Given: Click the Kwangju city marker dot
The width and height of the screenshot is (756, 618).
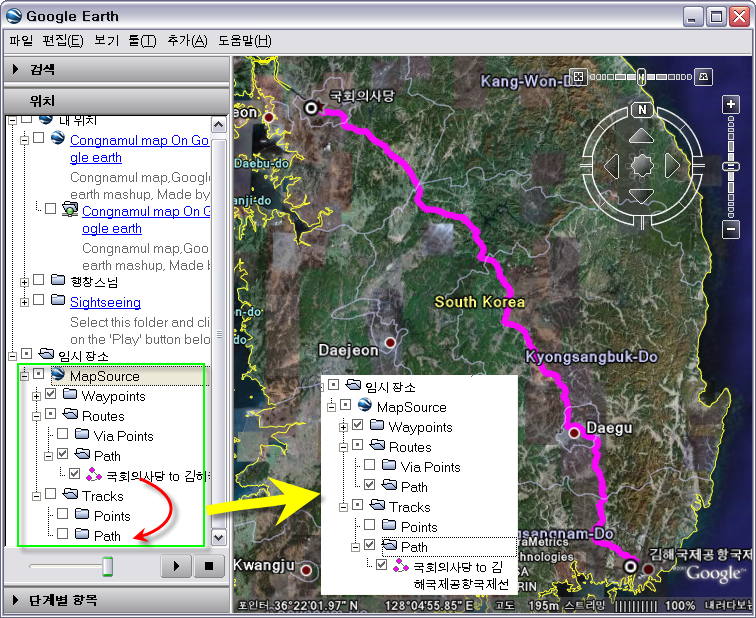Looking at the screenshot, I should click(306, 570).
